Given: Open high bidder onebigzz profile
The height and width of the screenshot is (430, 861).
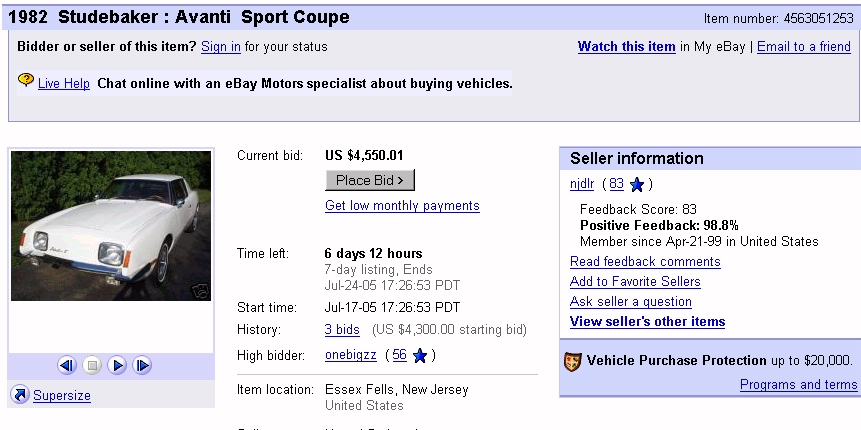Looking at the screenshot, I should tap(351, 355).
